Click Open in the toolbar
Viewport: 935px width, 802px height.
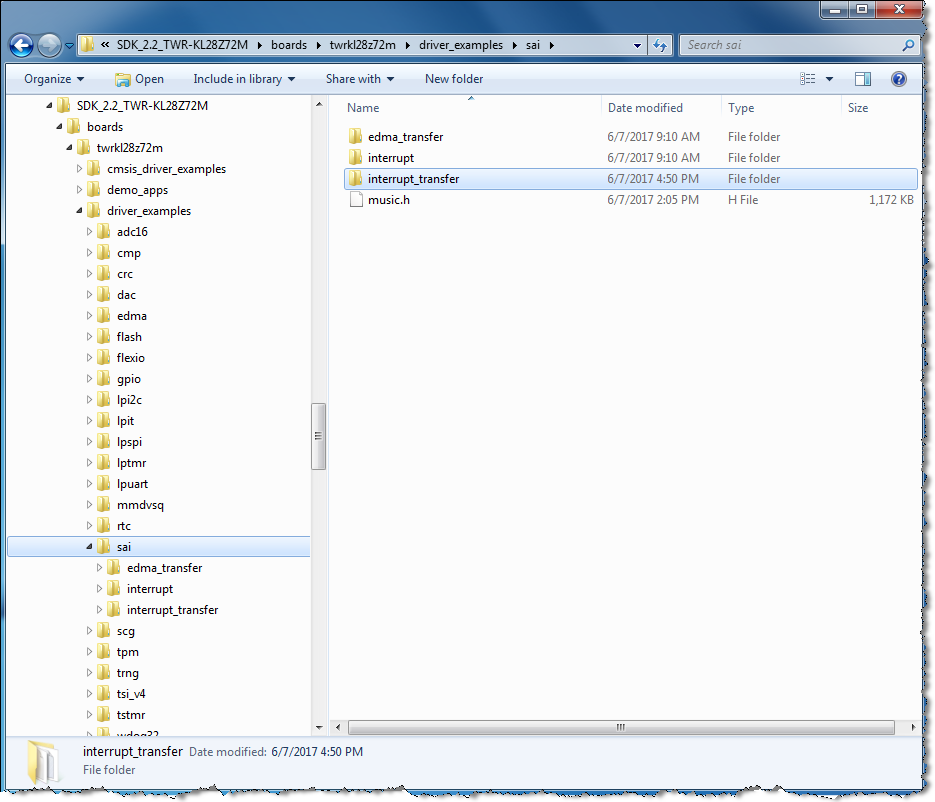(140, 79)
